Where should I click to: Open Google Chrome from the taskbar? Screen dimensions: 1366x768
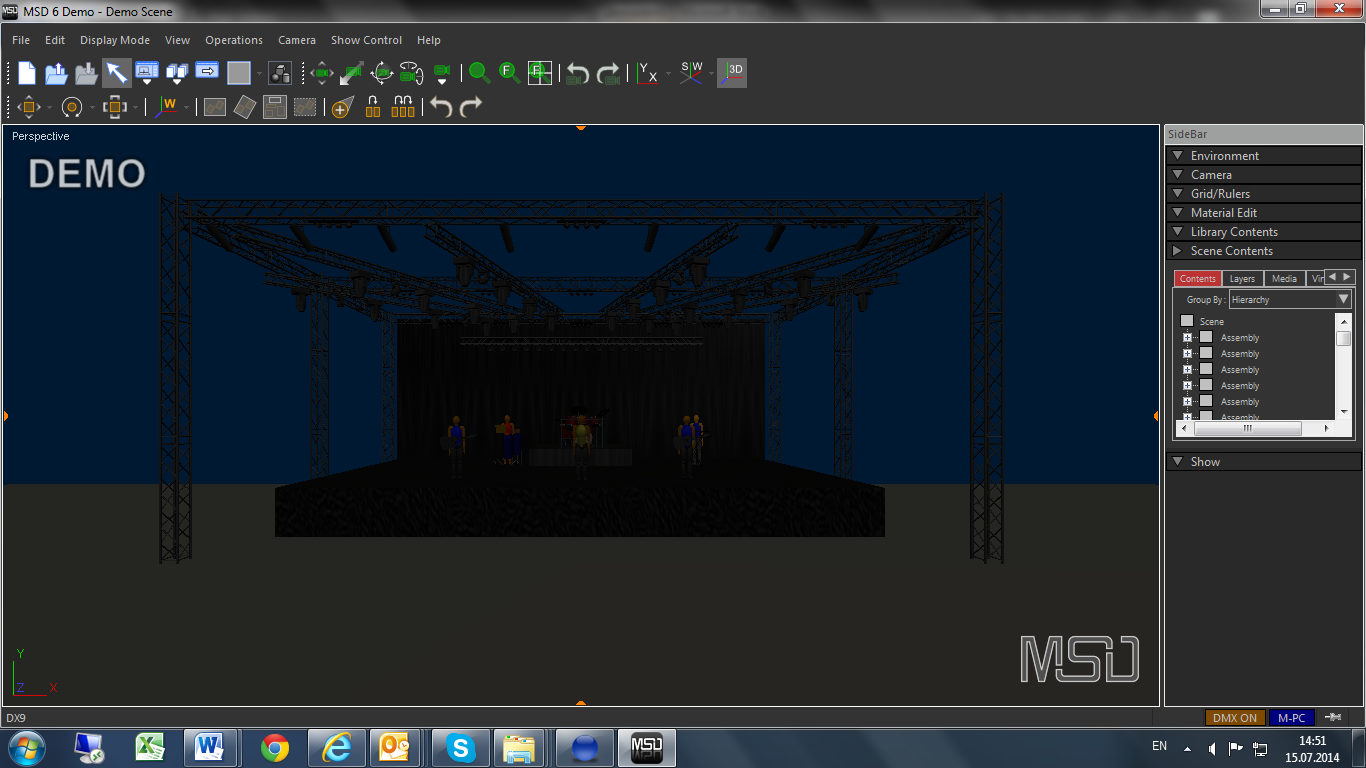pos(275,748)
